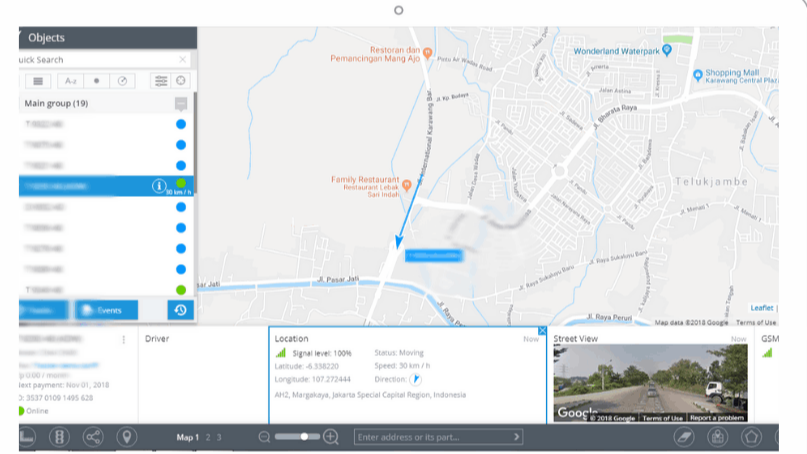Toggle the last listed object's green dot
Viewport: 807px width, 454px height.
[x=181, y=290]
